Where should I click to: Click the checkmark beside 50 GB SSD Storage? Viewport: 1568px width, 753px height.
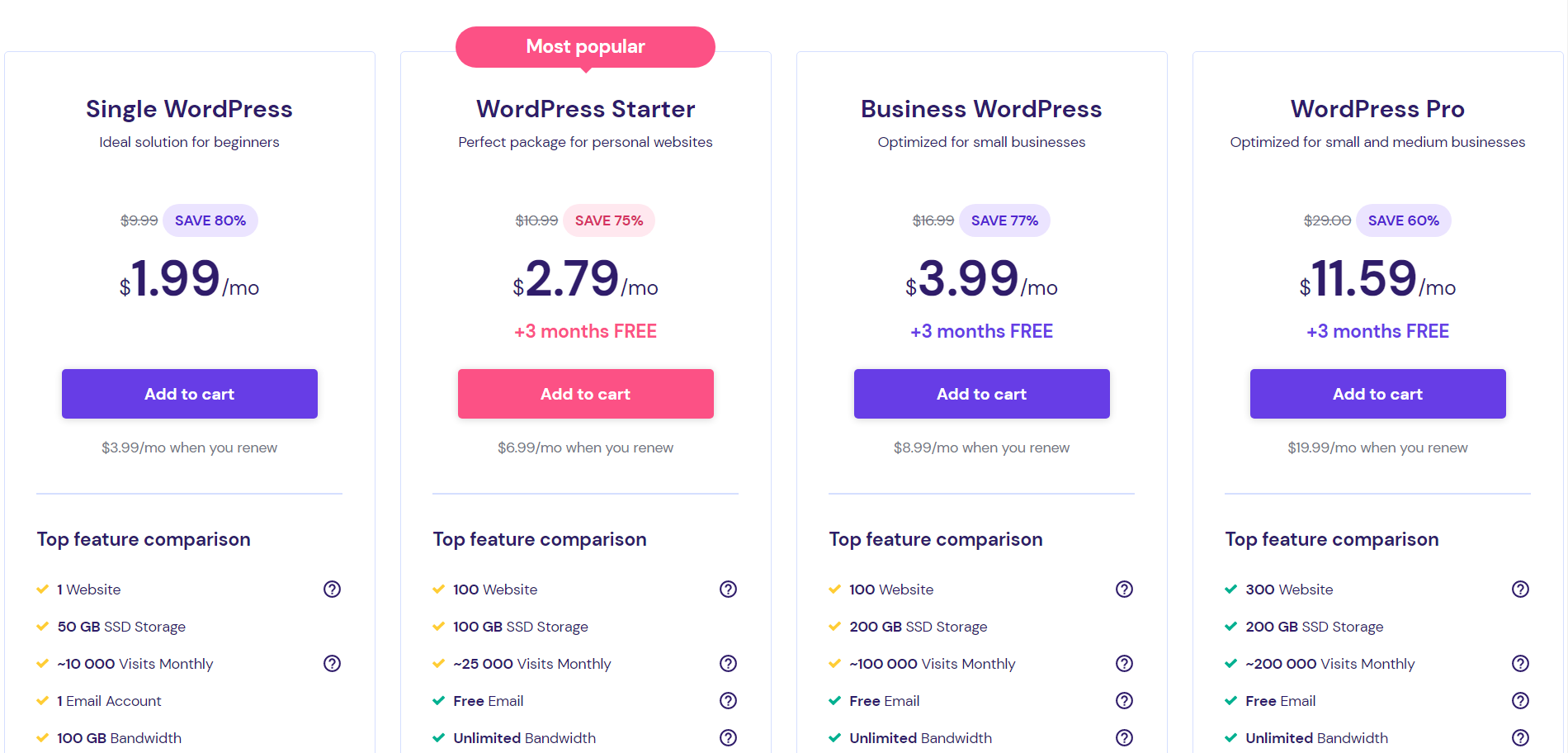coord(42,626)
